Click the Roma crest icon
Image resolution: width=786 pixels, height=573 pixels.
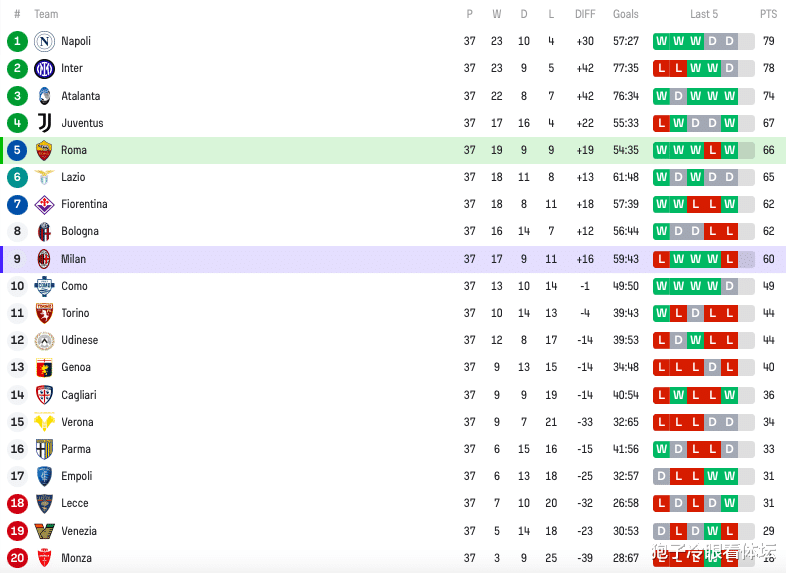click(x=44, y=150)
